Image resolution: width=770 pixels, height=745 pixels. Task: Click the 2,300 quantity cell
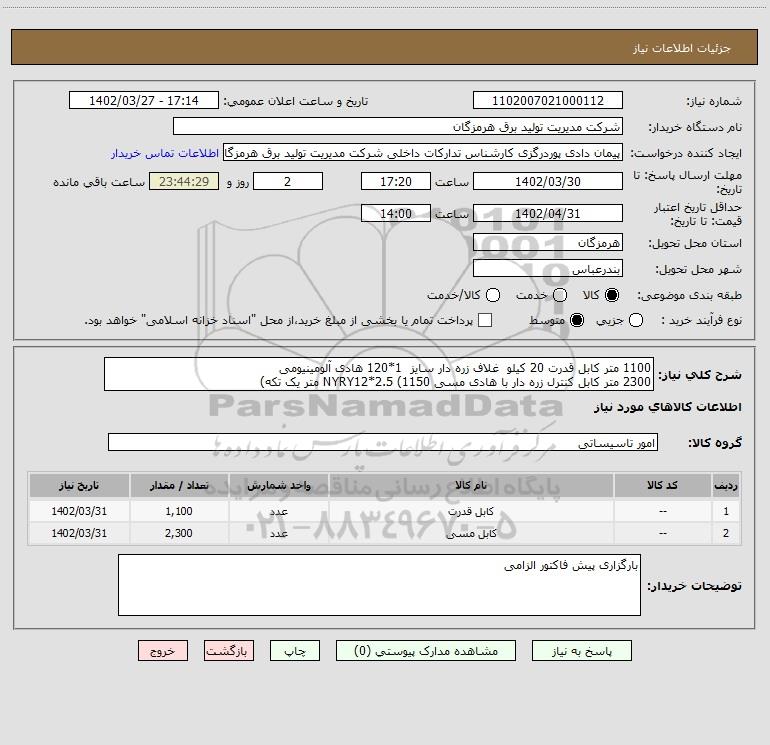[x=179, y=533]
